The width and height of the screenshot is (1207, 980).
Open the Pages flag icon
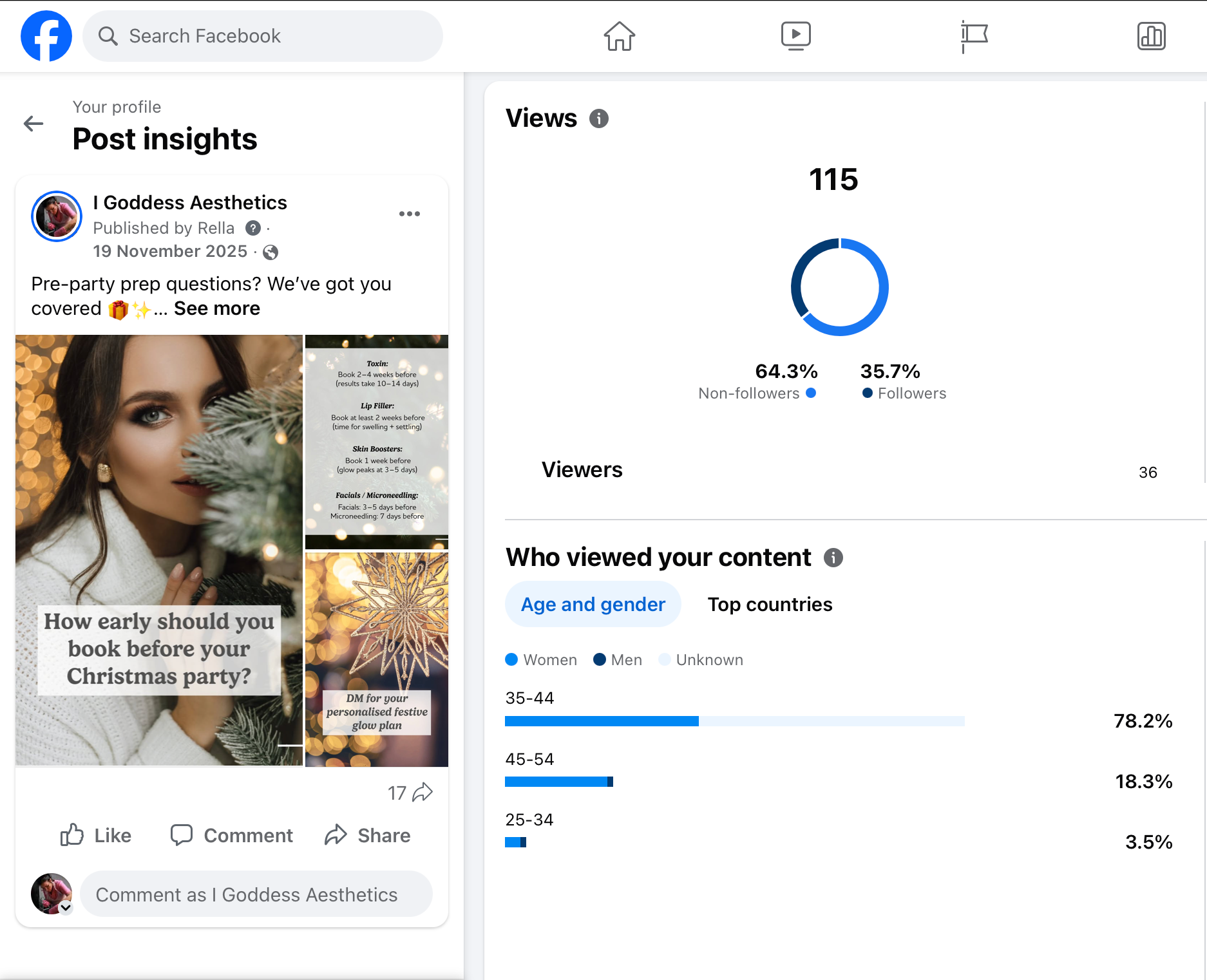point(974,37)
